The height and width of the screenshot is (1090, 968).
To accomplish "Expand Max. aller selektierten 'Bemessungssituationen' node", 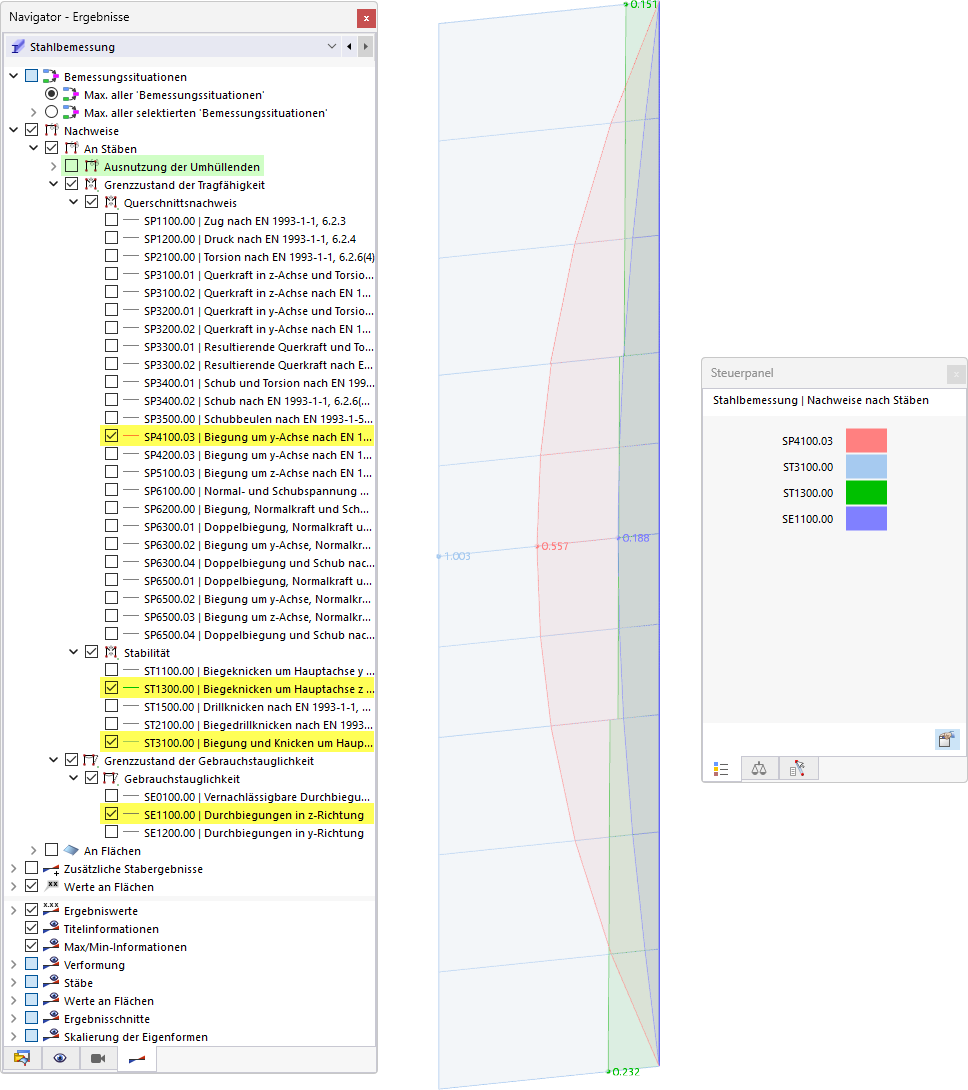I will [33, 112].
